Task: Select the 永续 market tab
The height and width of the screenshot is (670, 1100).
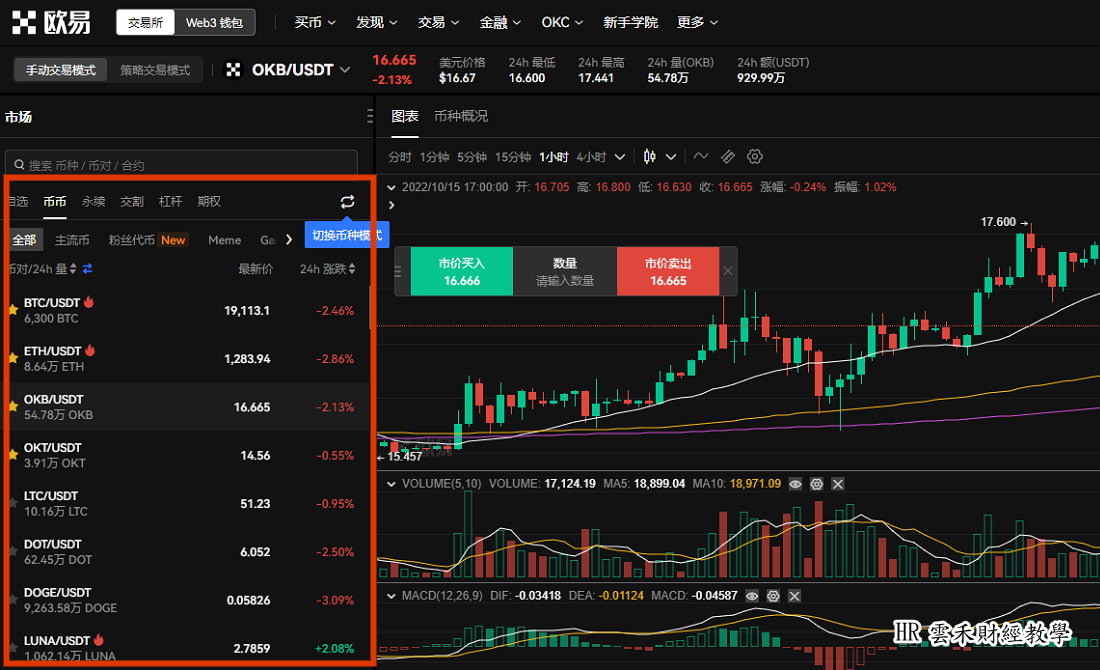Action: point(93,202)
